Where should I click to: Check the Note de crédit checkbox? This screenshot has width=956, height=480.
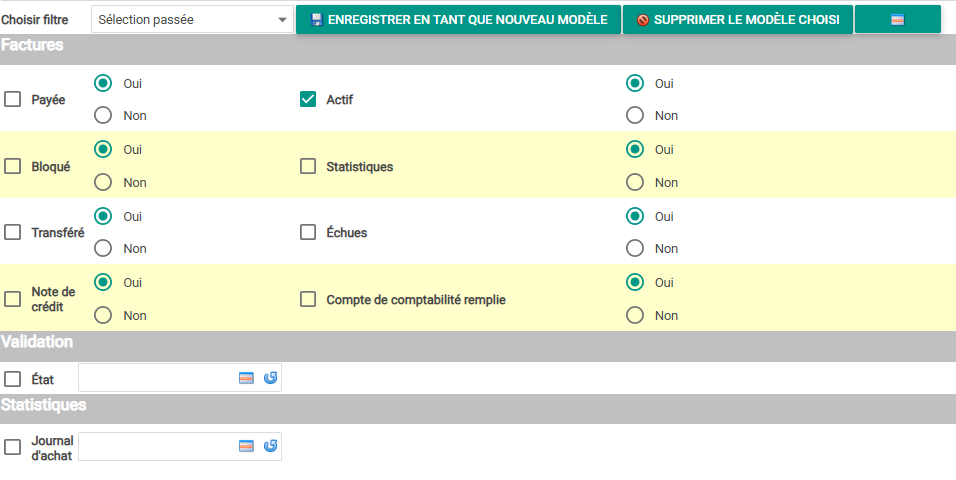click(x=13, y=299)
